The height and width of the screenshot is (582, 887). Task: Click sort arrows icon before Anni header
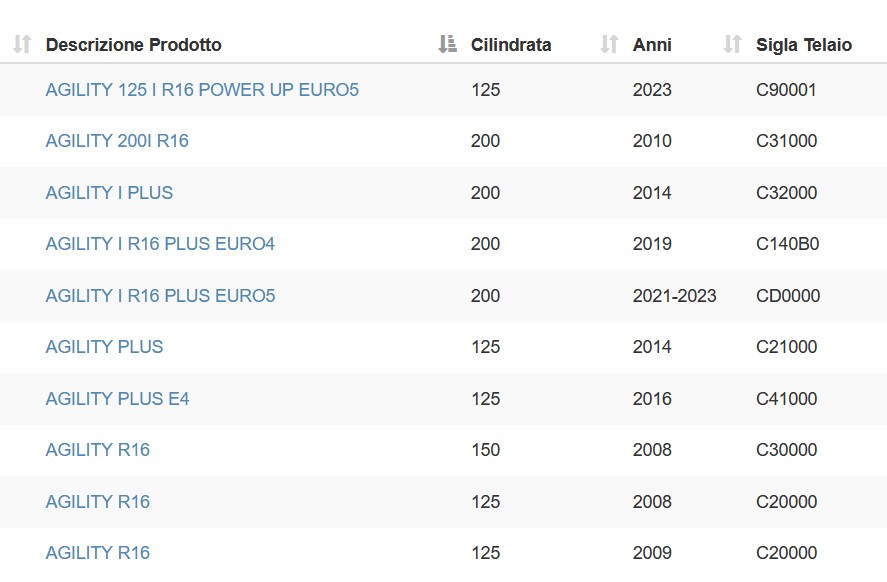coord(609,44)
